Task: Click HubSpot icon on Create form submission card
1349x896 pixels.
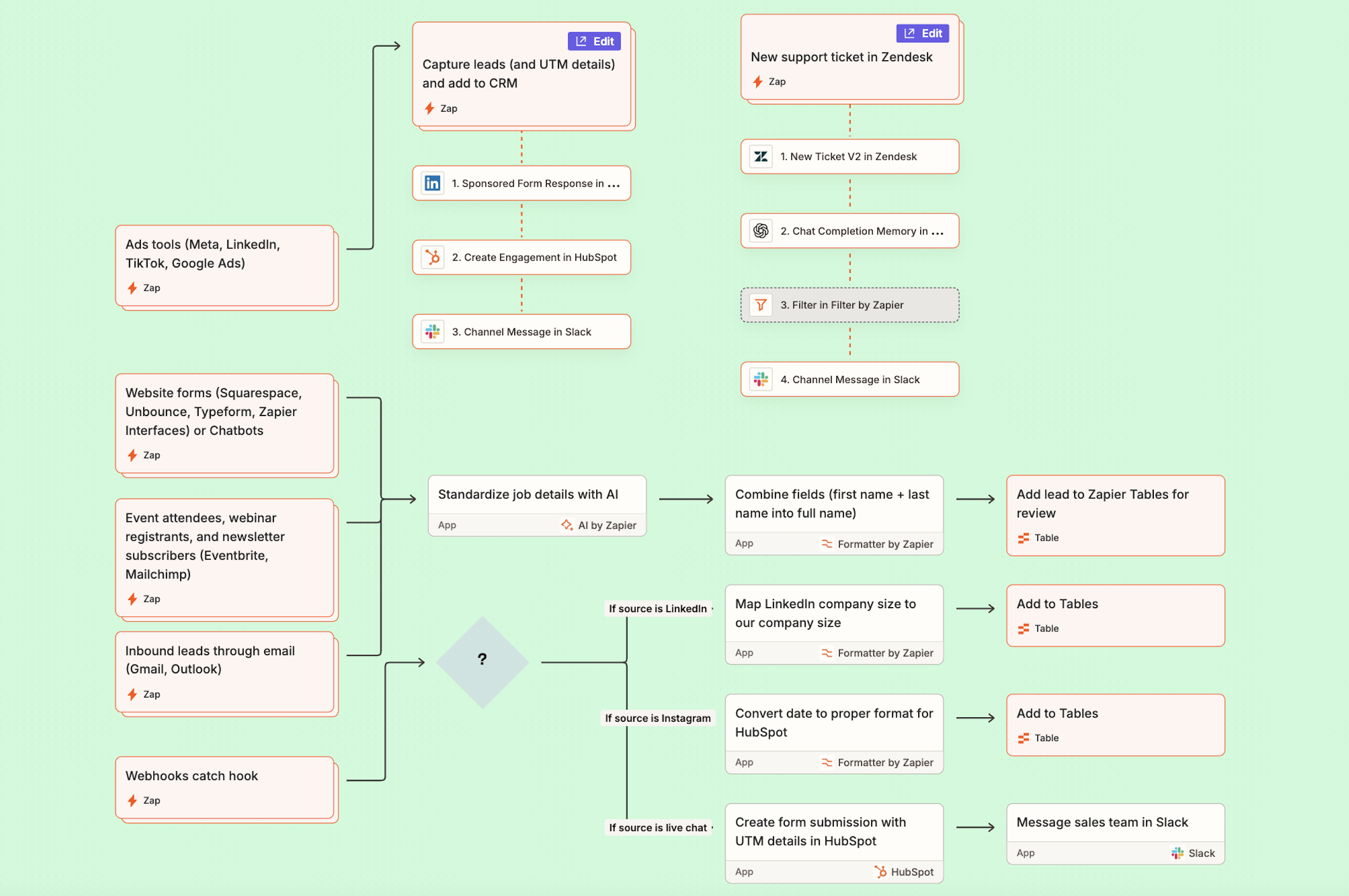Action: pyautogui.click(x=880, y=871)
